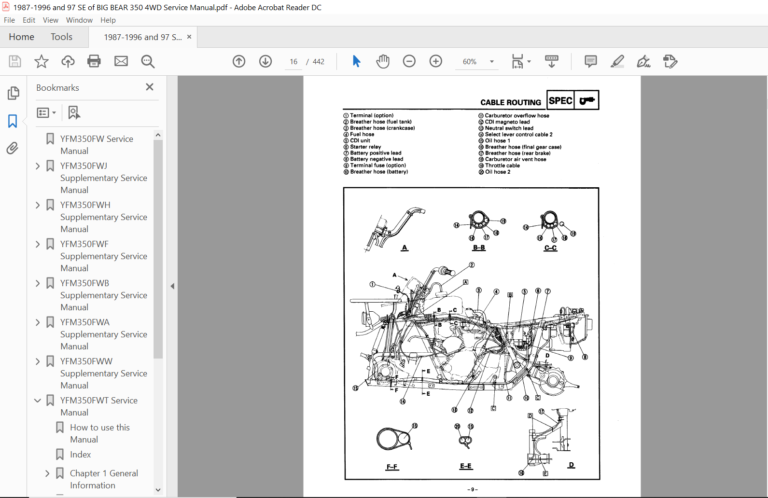The height and width of the screenshot is (498, 768).
Task: Show the Attachments paperclip panel
Action: 13,148
